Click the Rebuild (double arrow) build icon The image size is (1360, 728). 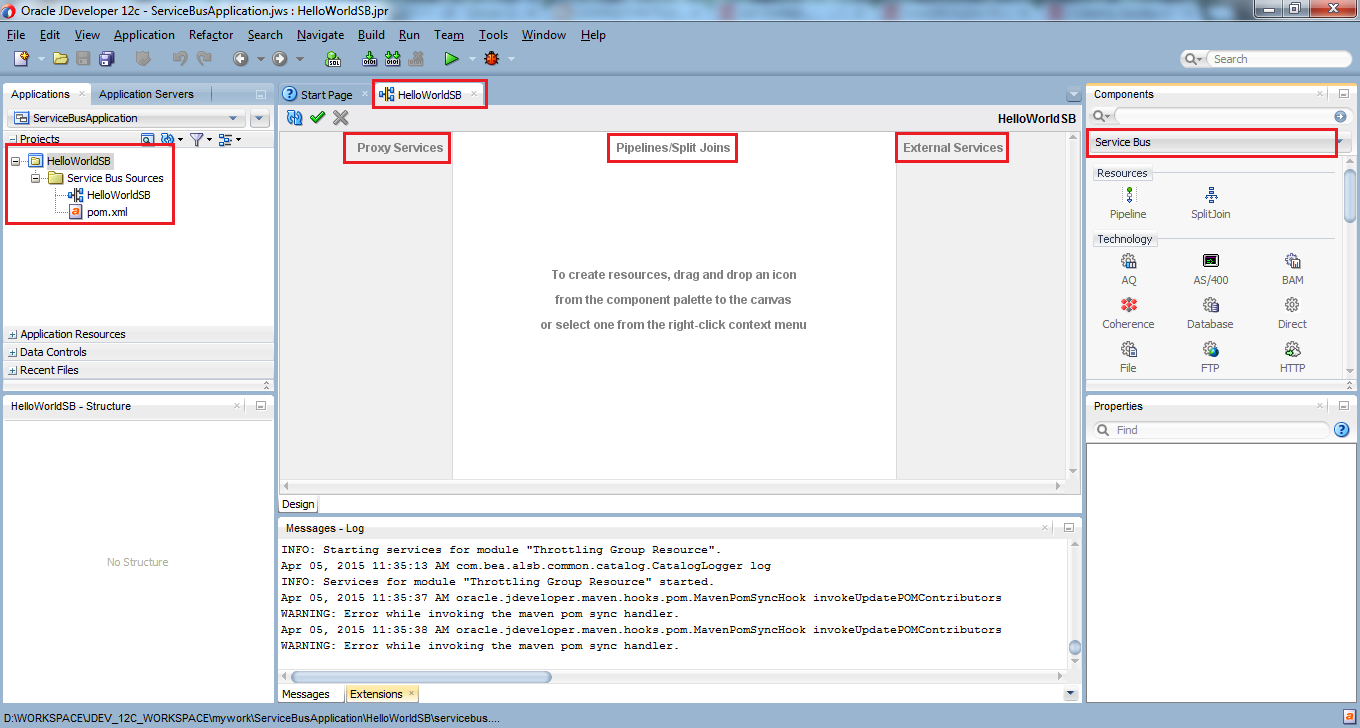393,59
